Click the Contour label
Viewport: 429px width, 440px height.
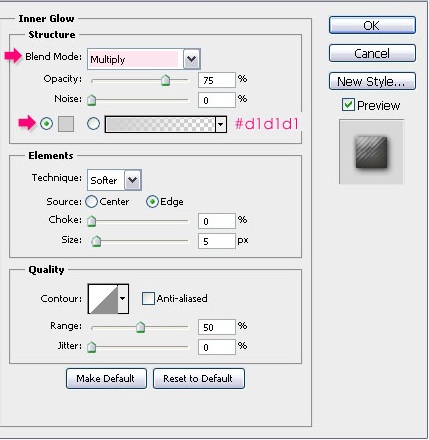coord(61,298)
